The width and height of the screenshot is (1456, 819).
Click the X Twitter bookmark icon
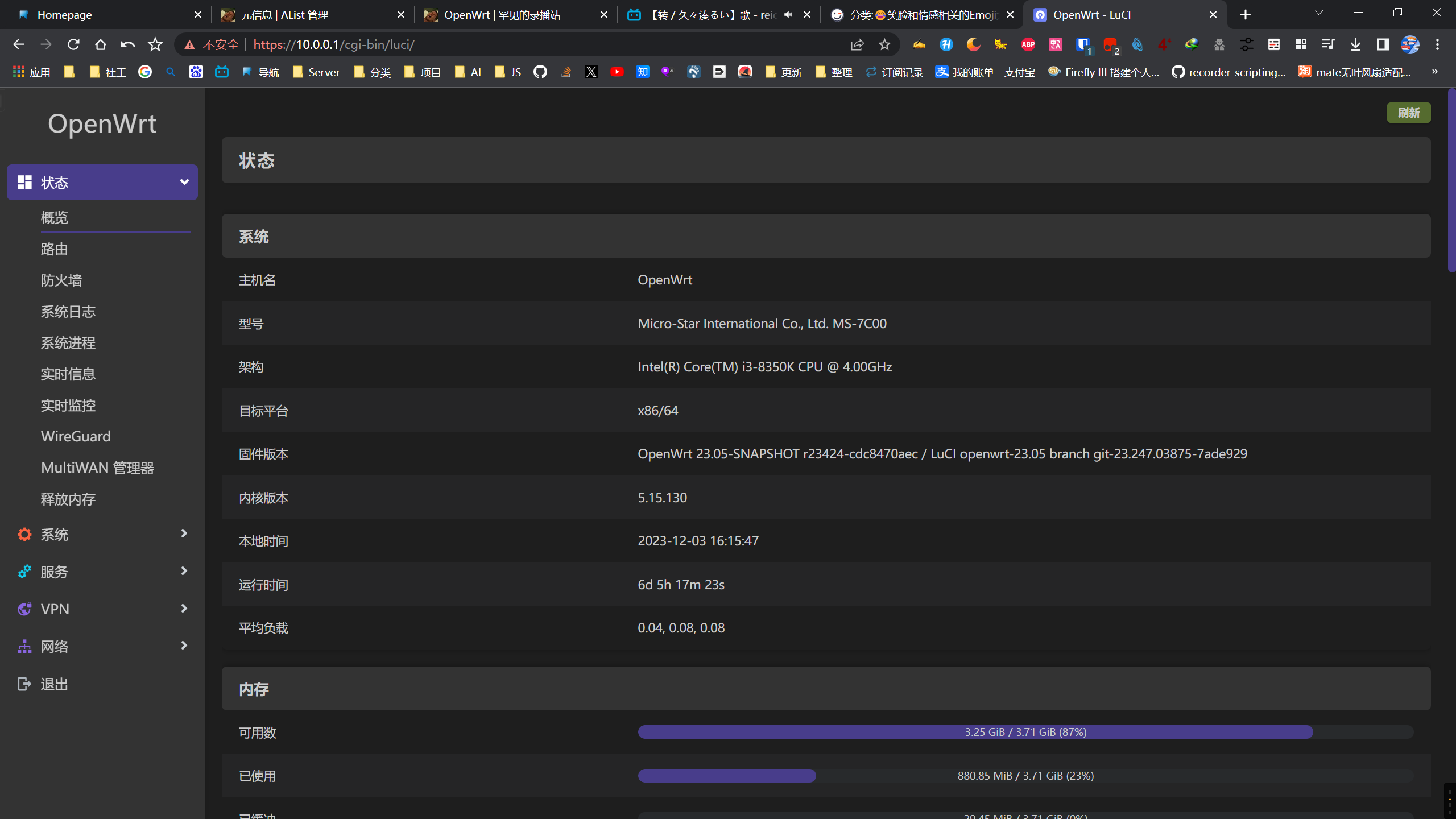point(591,72)
